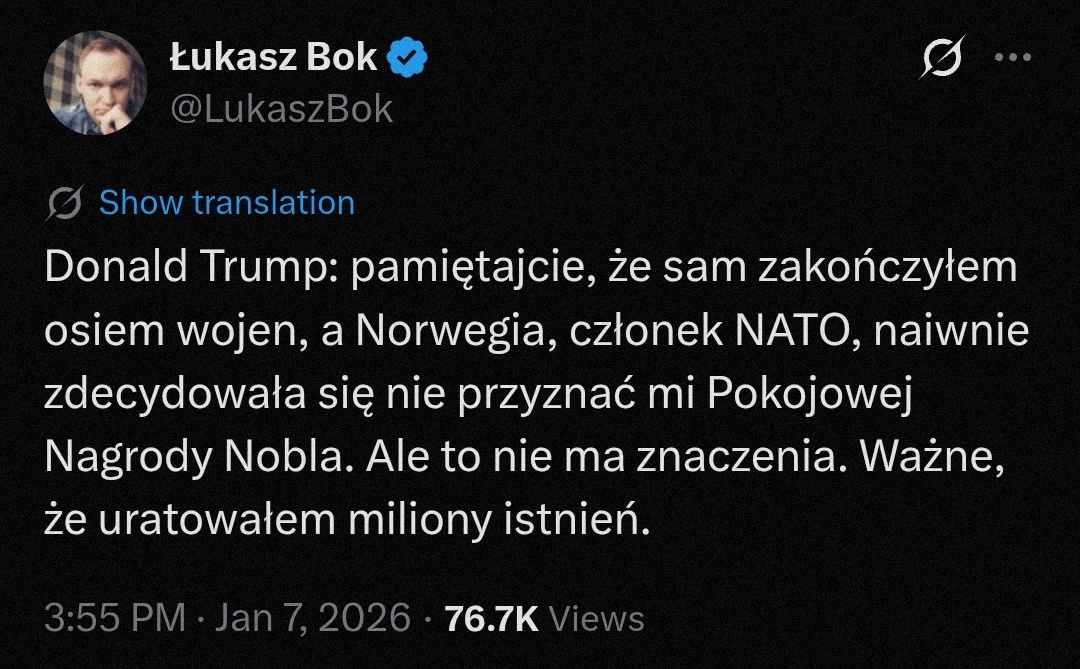Click the @LukaszBok handle
This screenshot has height=669, width=1080.
[x=281, y=108]
